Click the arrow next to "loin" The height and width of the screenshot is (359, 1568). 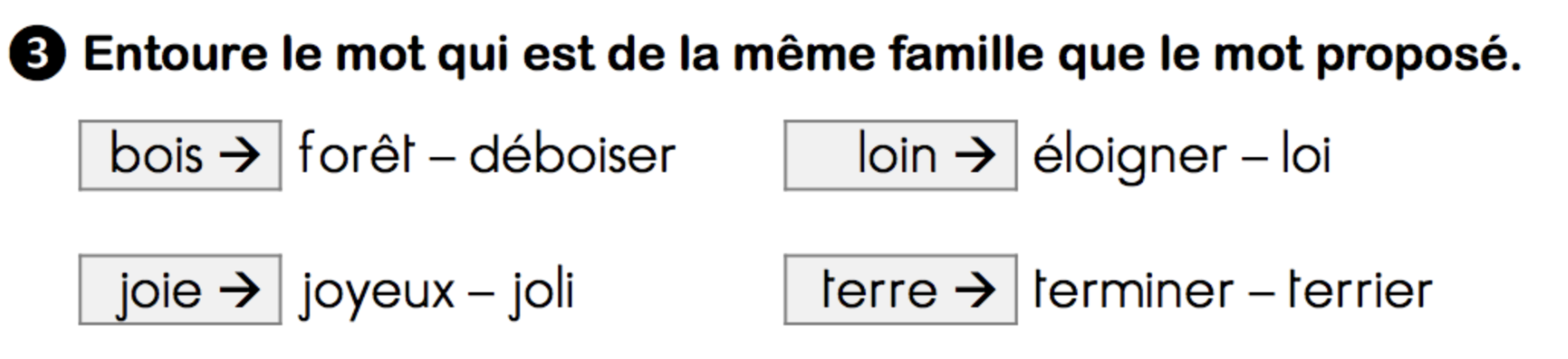[x=974, y=156]
